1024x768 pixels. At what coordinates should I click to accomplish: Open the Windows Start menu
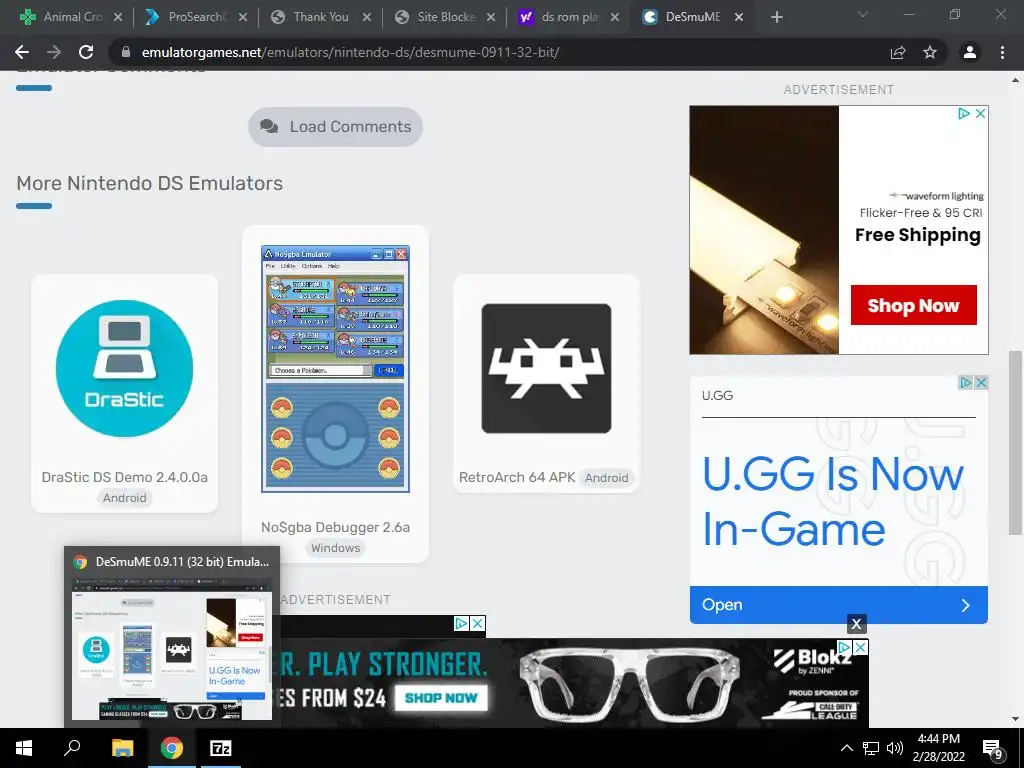24,748
